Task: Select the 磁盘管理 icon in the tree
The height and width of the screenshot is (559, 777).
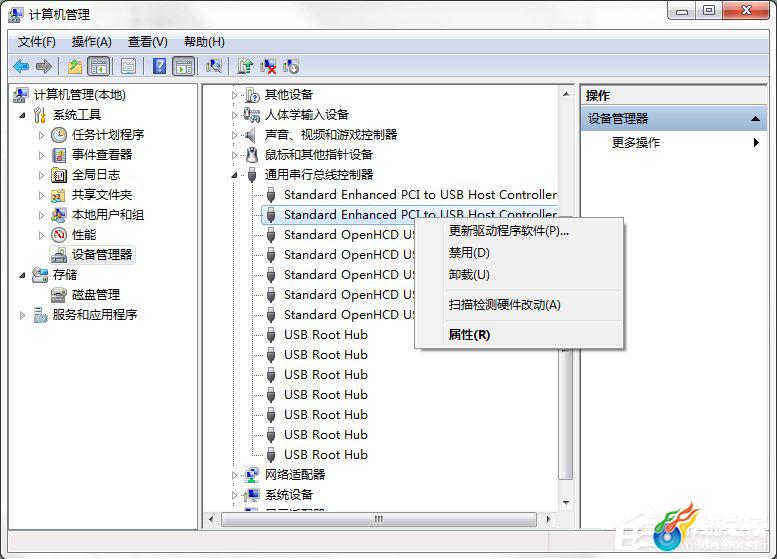Action: [59, 295]
